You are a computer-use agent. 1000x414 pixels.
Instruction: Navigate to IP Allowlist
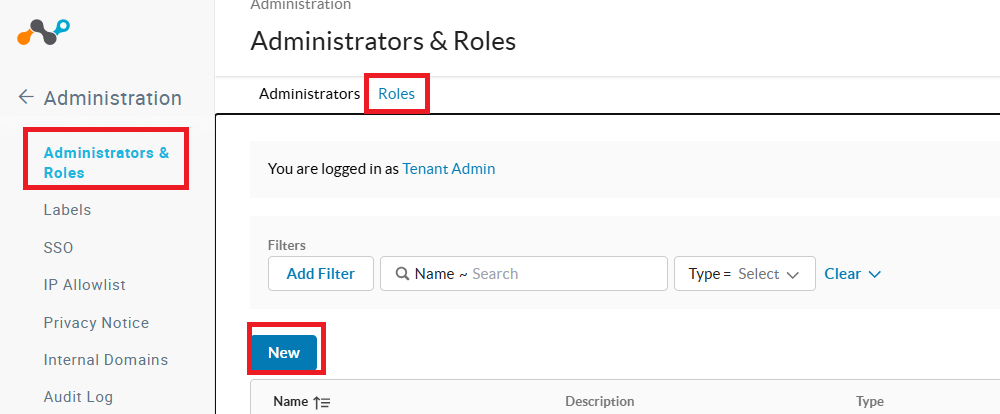[84, 285]
